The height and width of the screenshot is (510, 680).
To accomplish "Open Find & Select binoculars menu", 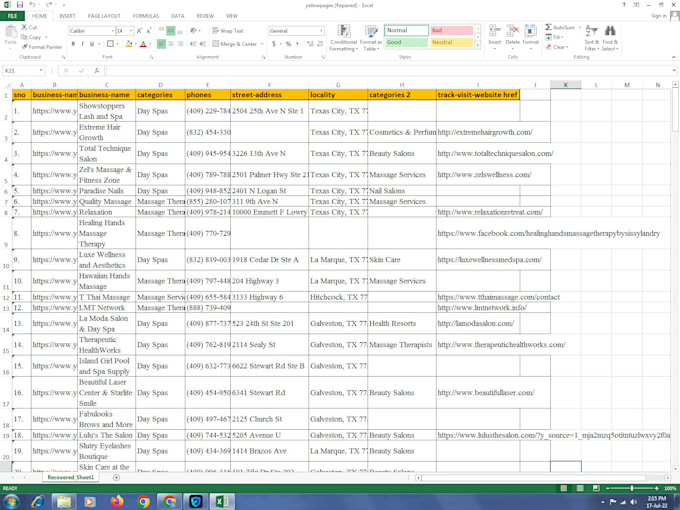I will coord(610,38).
